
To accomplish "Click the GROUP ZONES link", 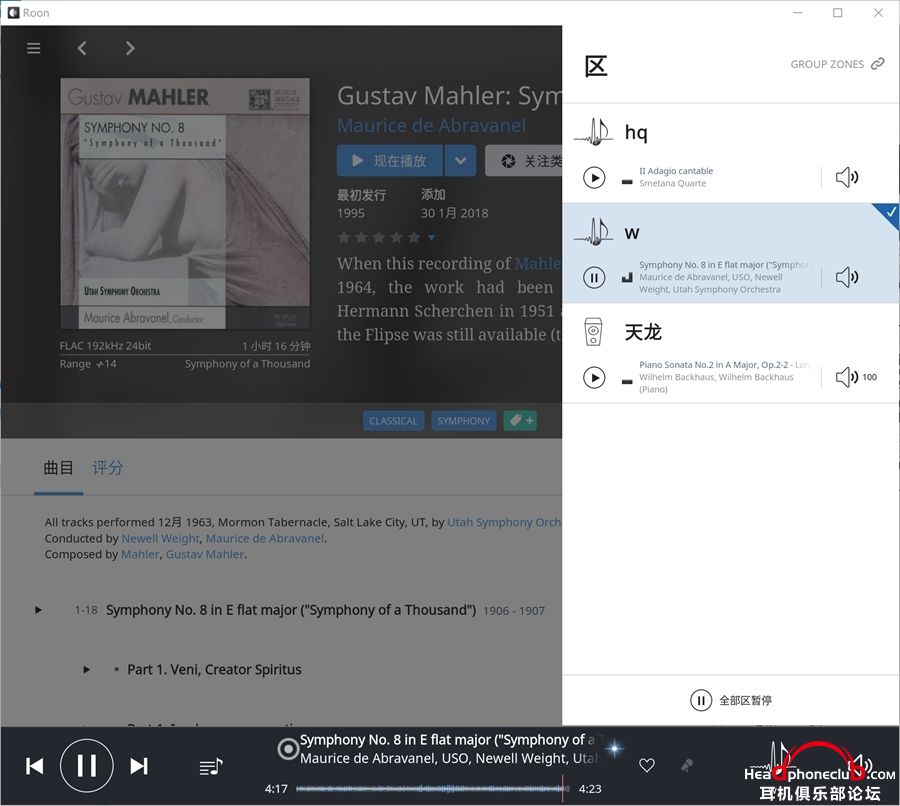I will coord(837,64).
